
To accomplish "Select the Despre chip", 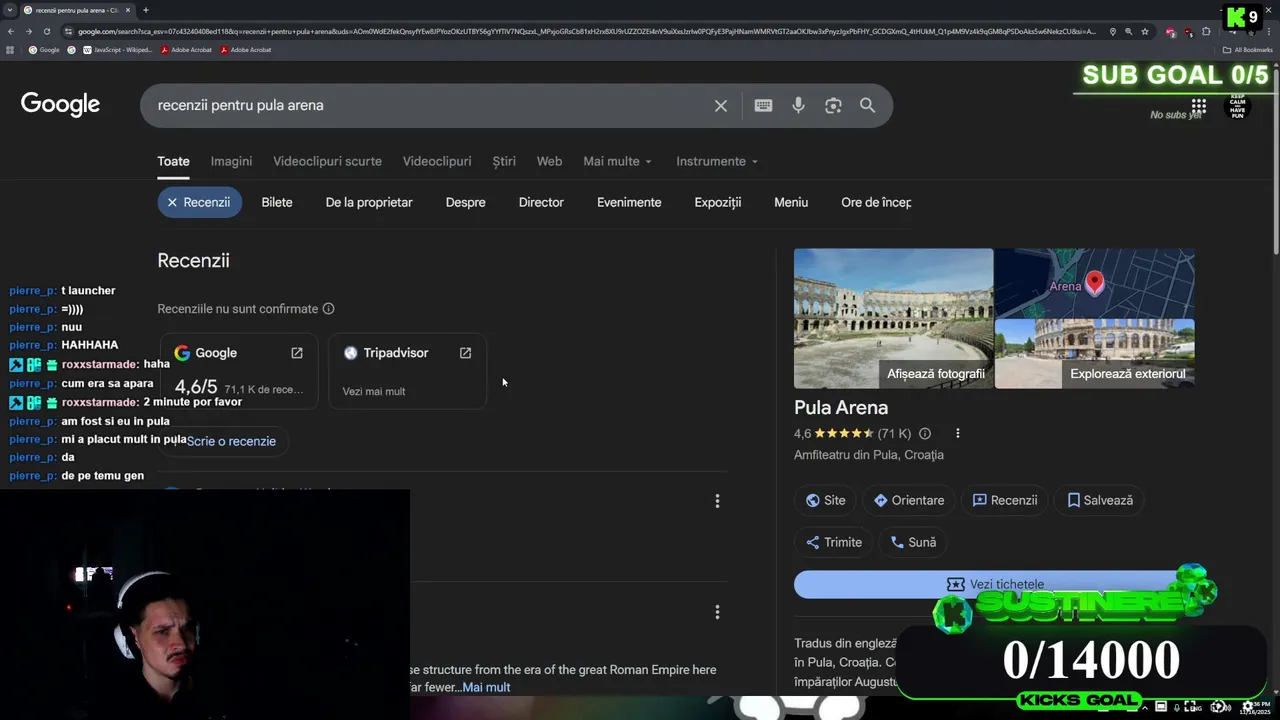I will [x=465, y=202].
